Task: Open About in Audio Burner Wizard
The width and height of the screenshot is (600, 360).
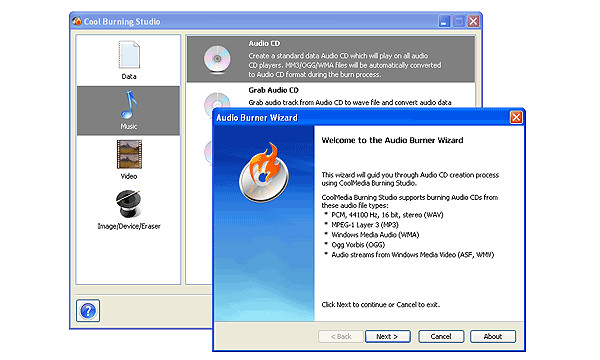Action: 493,336
